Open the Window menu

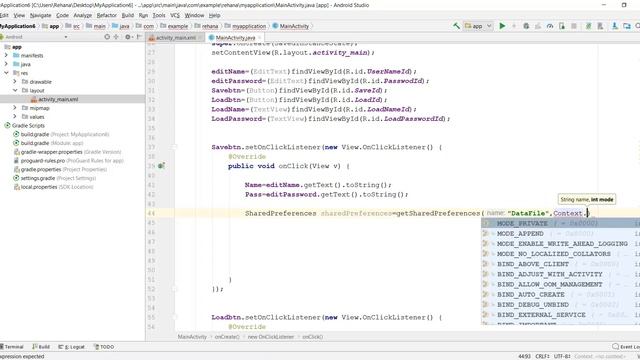[x=194, y=15]
